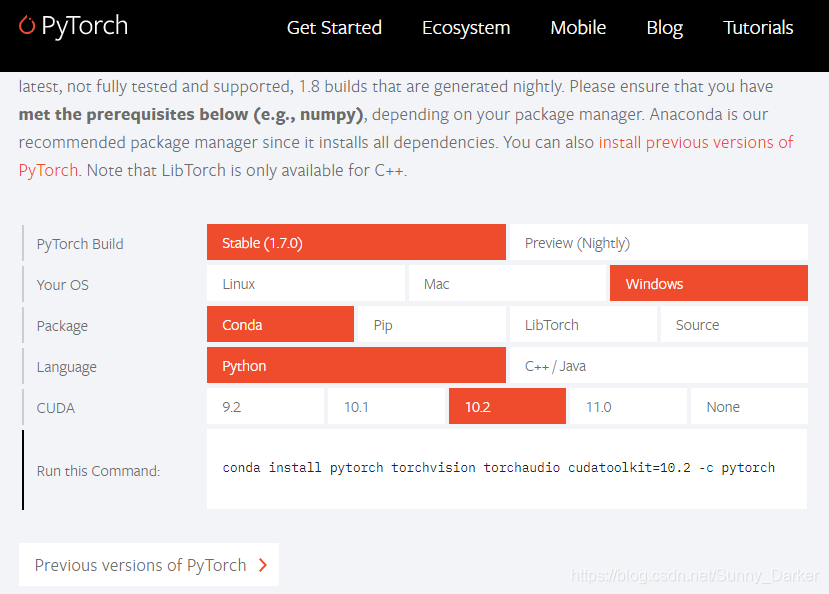Select the Stable (1.7.0) build
829x594 pixels.
(x=356, y=243)
